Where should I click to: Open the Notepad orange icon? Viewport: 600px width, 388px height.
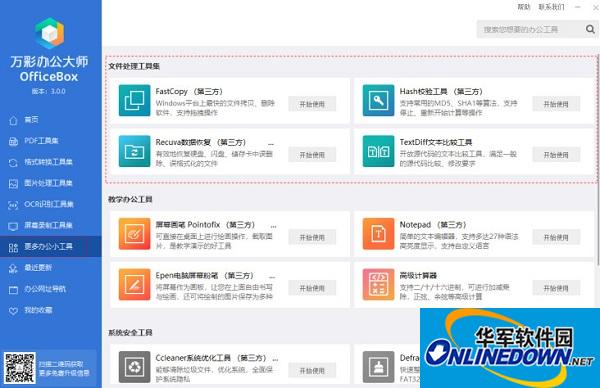(x=378, y=234)
